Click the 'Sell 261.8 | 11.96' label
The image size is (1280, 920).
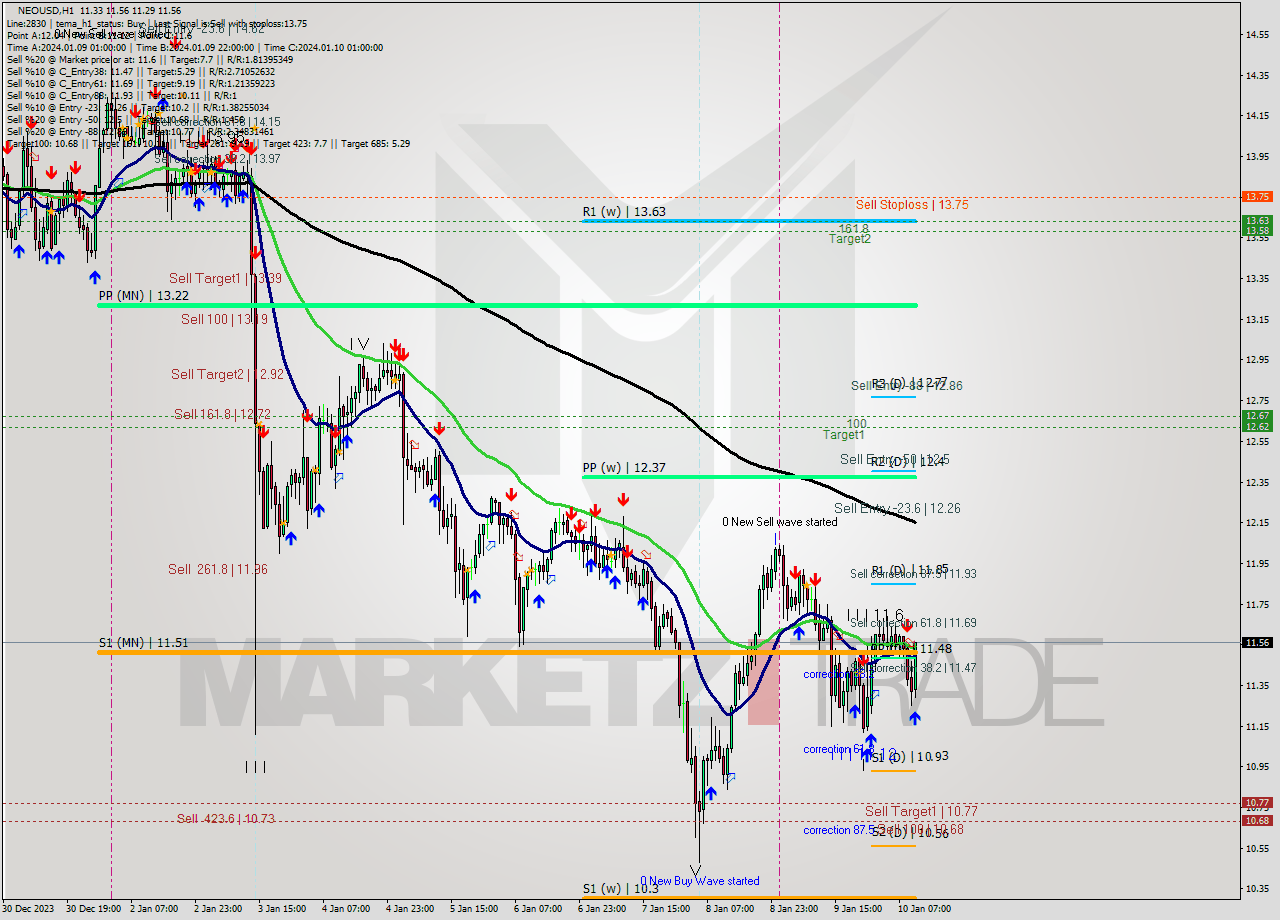218,569
